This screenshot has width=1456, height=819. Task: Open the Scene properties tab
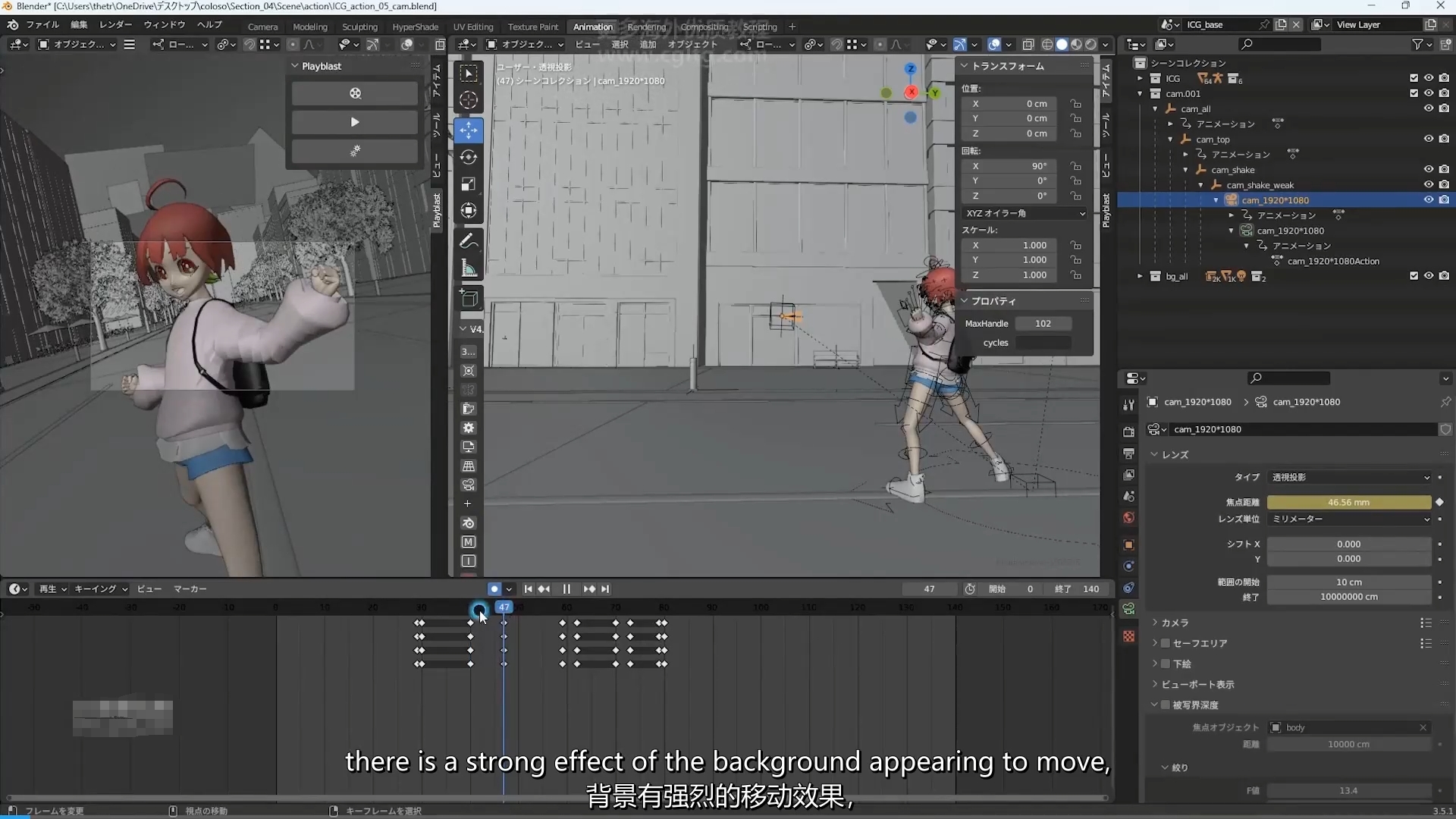[x=1128, y=496]
